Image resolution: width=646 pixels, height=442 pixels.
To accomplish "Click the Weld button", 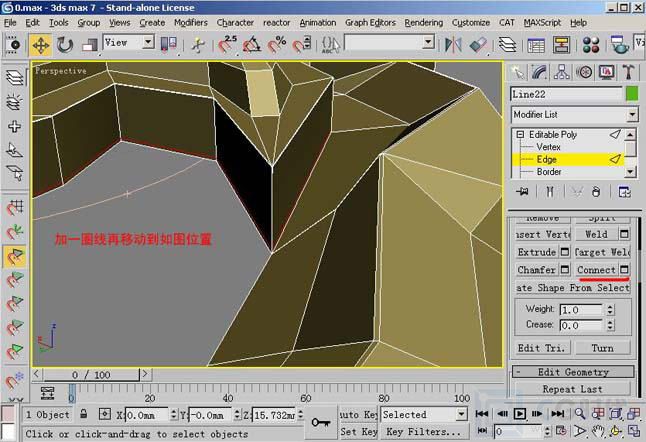I will point(596,234).
